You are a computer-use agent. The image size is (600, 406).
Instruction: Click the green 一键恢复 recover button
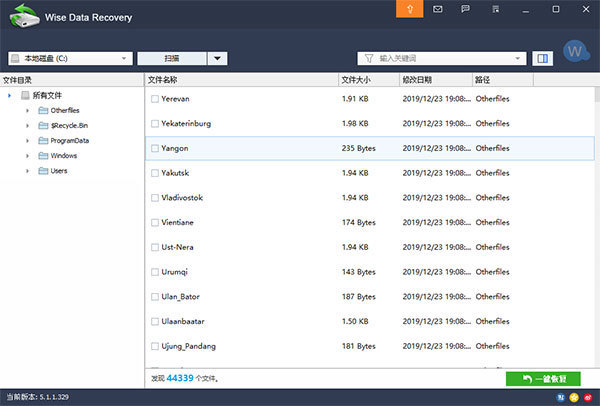[543, 379]
